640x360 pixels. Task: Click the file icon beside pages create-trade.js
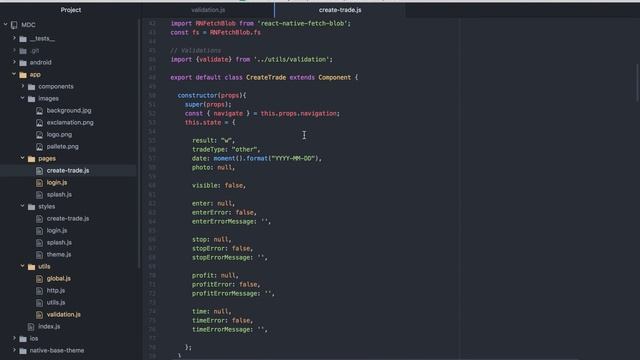[39, 171]
